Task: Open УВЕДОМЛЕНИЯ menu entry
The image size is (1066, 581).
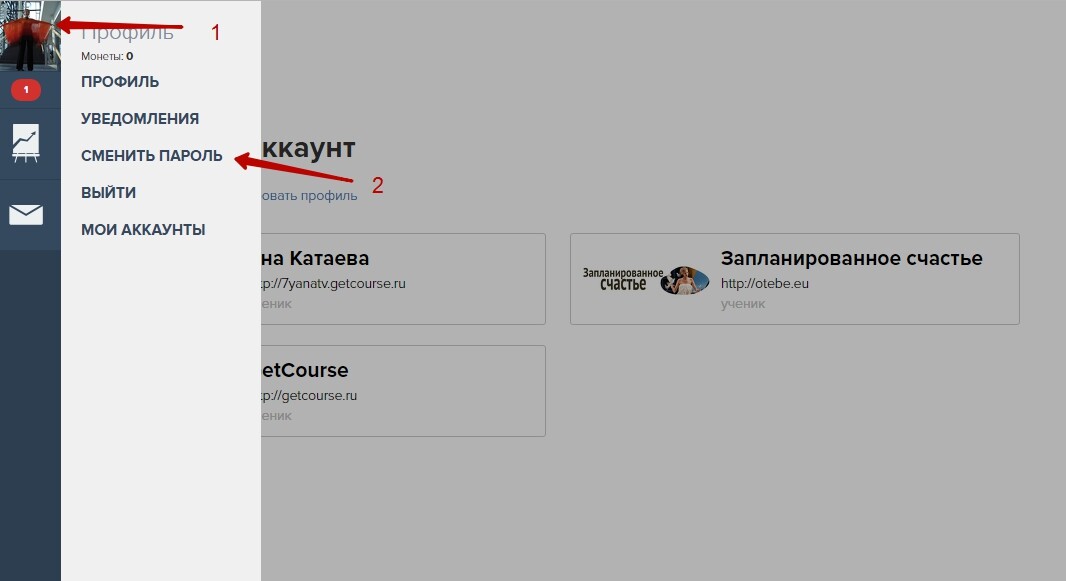Action: pos(139,119)
